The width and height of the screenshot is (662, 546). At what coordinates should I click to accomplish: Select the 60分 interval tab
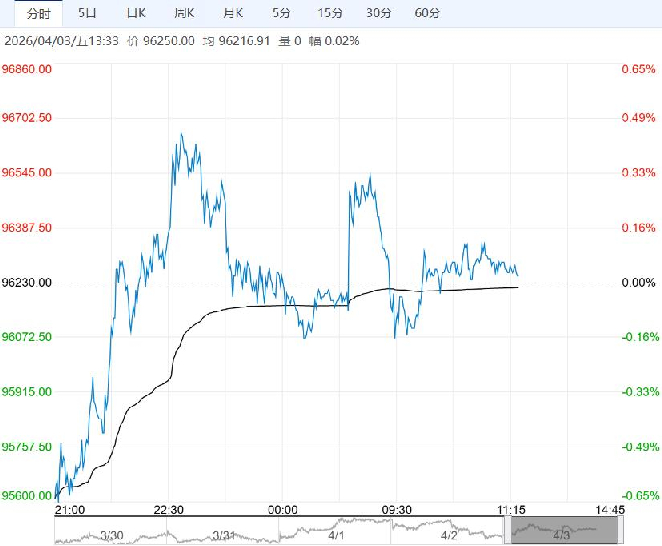427,14
